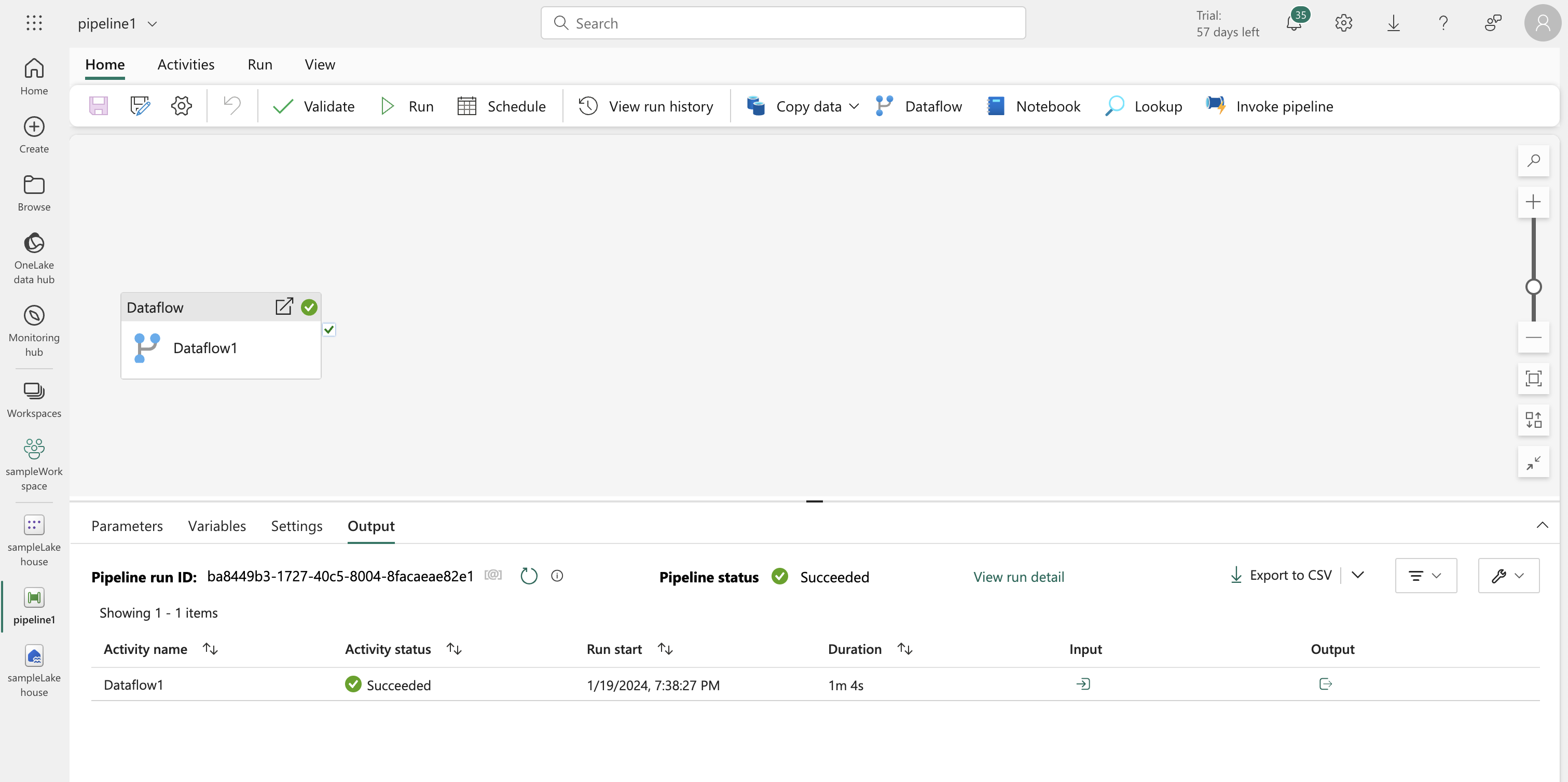The height and width of the screenshot is (782, 1568).
Task: Open the Copy data dropdown arrow
Action: tap(854, 106)
